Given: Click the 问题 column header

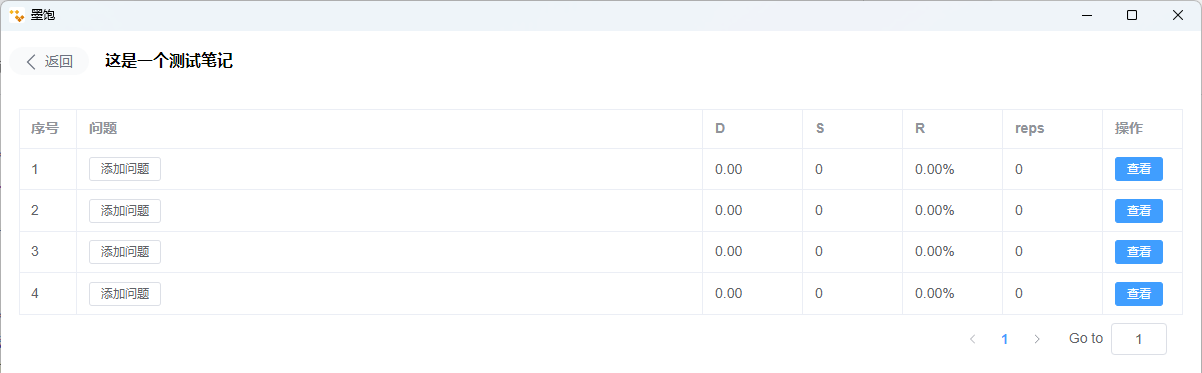Looking at the screenshot, I should point(103,129).
